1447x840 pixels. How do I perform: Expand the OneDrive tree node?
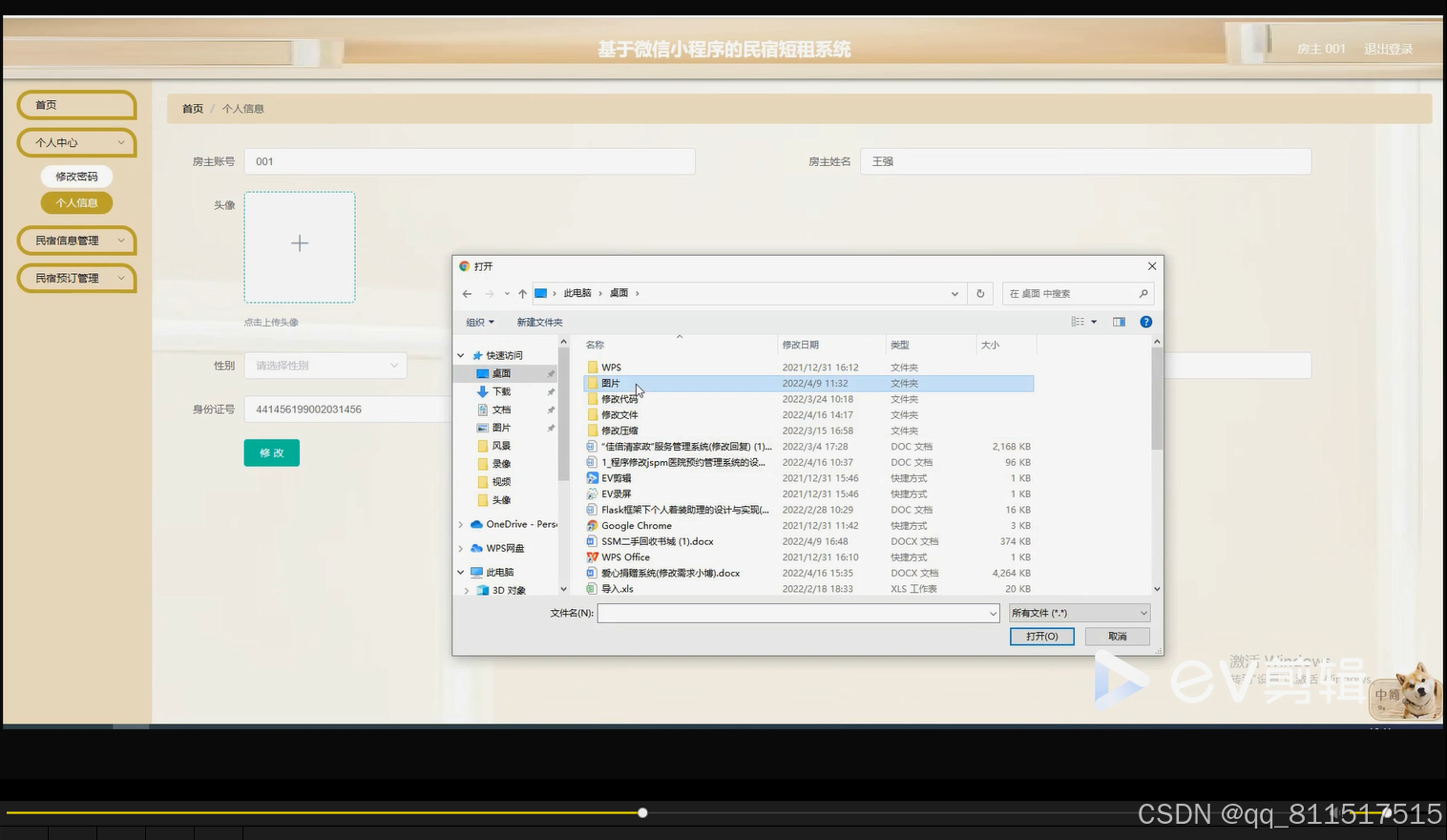pyautogui.click(x=461, y=524)
